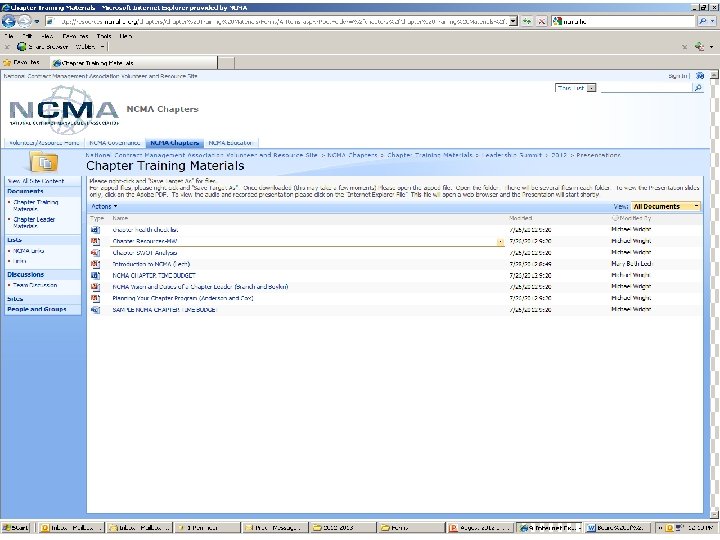This screenshot has height=540, width=720.
Task: Open Team Discussion sidebar link
Action: [35, 285]
